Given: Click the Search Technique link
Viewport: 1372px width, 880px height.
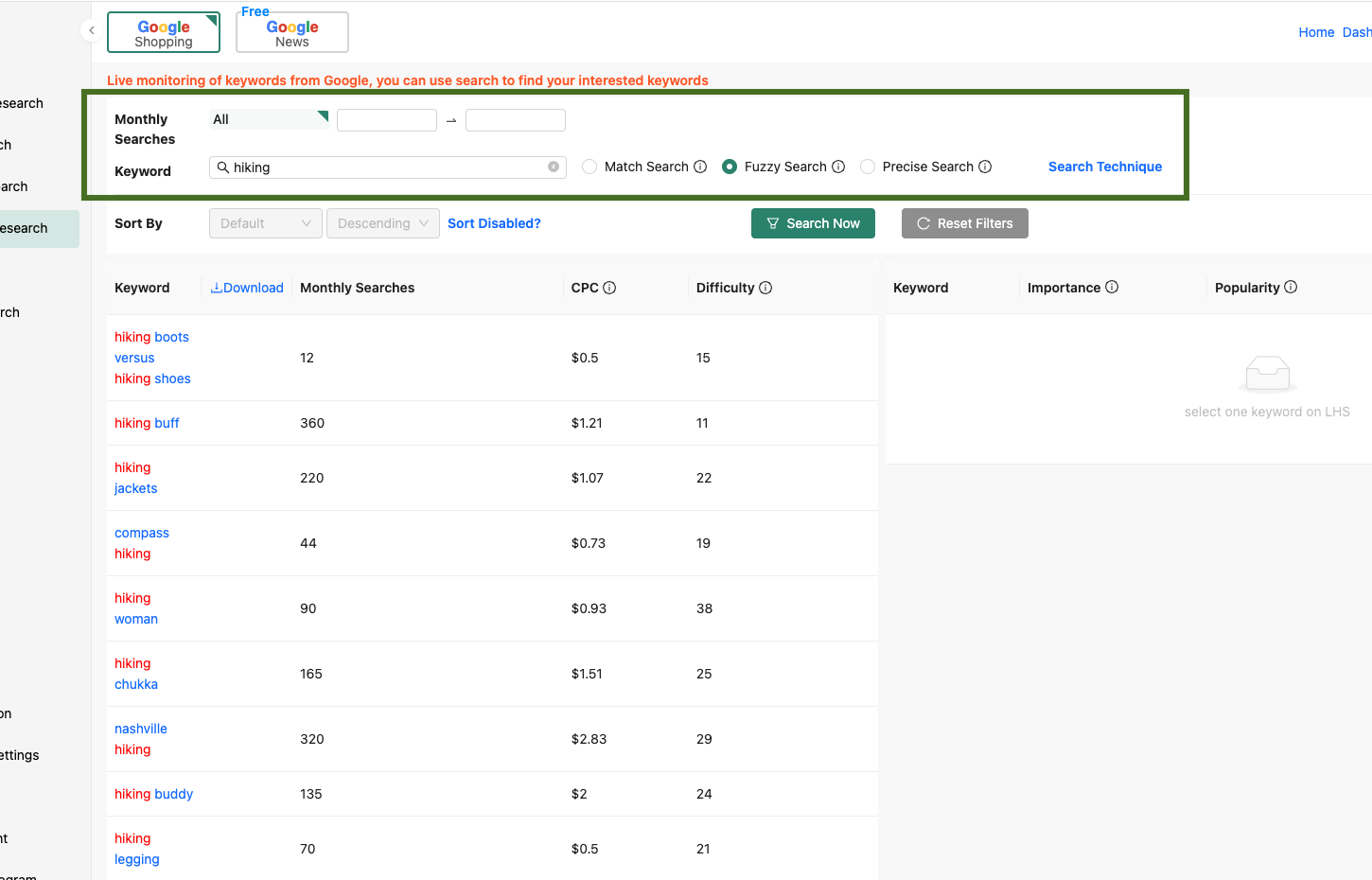Looking at the screenshot, I should click(1104, 166).
